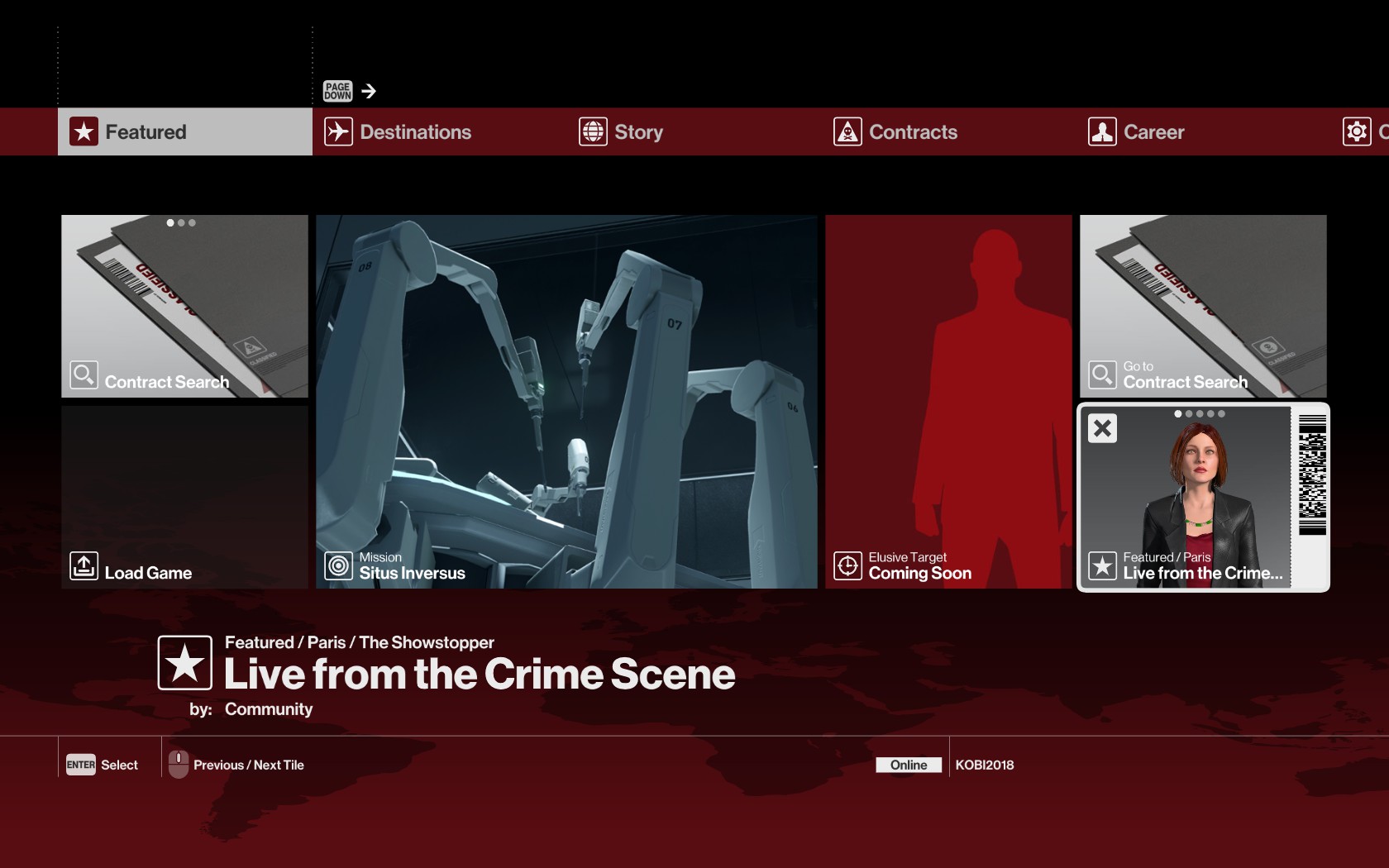Click the person icon beside Career

1102,131
